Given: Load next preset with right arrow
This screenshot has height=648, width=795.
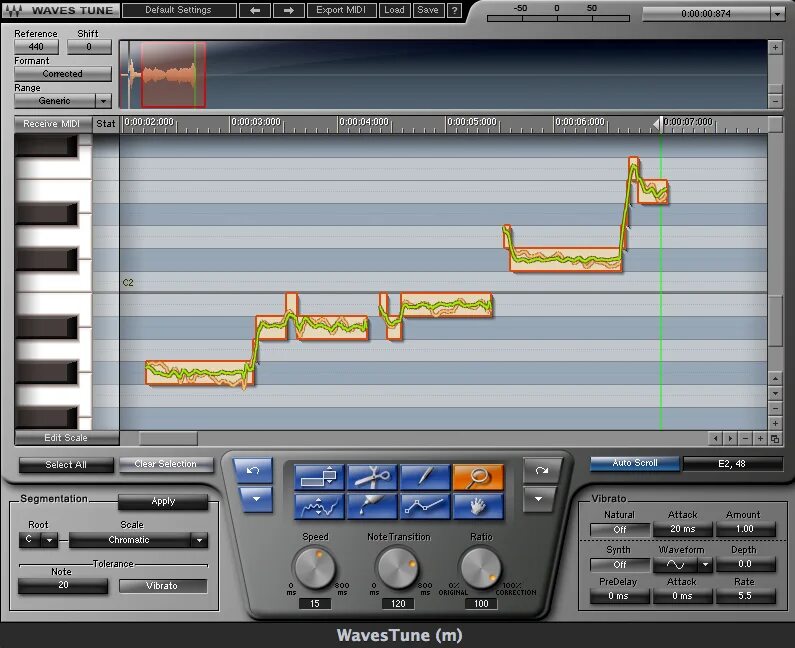Looking at the screenshot, I should (288, 10).
